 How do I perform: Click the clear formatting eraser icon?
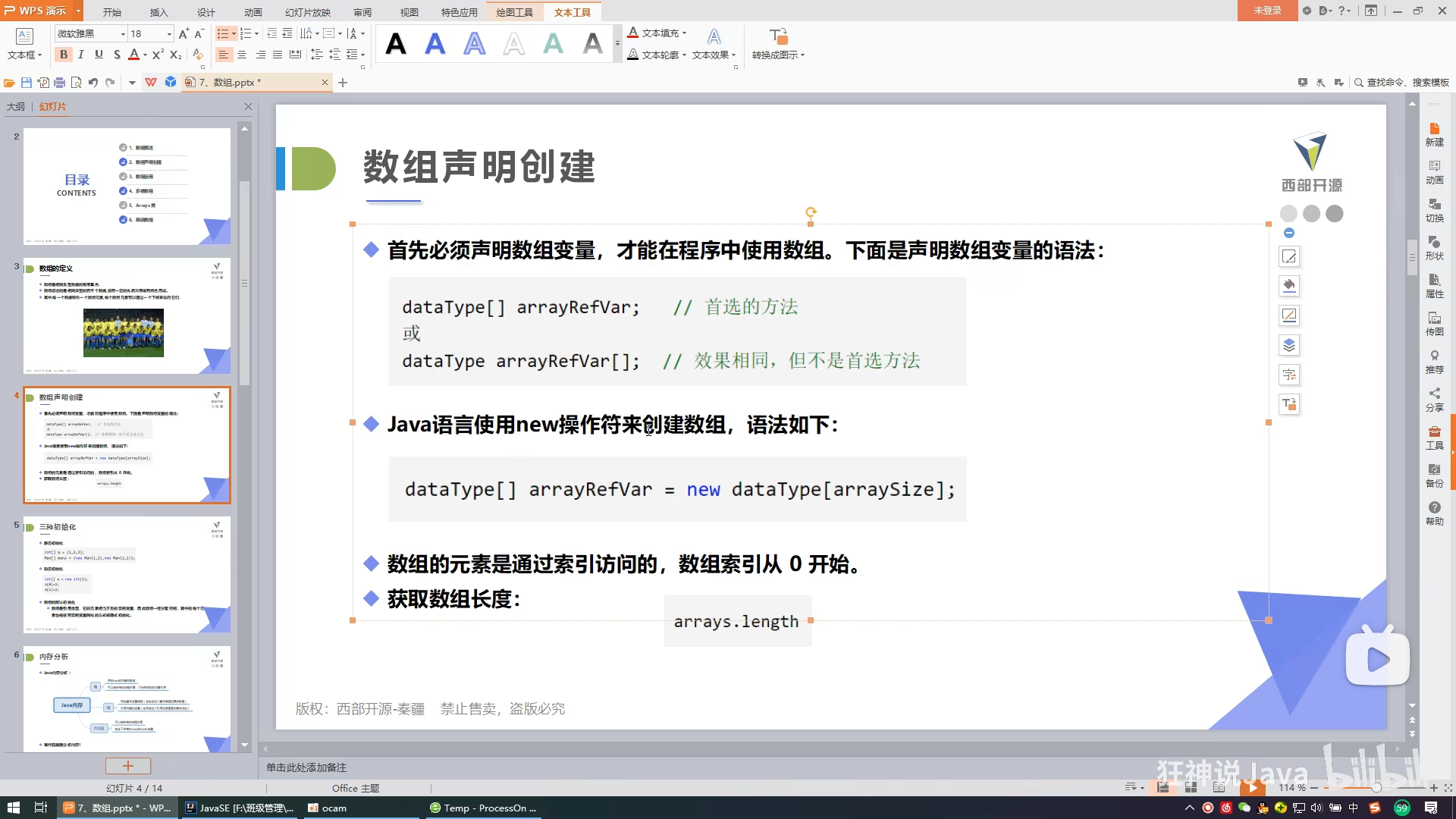click(198, 55)
